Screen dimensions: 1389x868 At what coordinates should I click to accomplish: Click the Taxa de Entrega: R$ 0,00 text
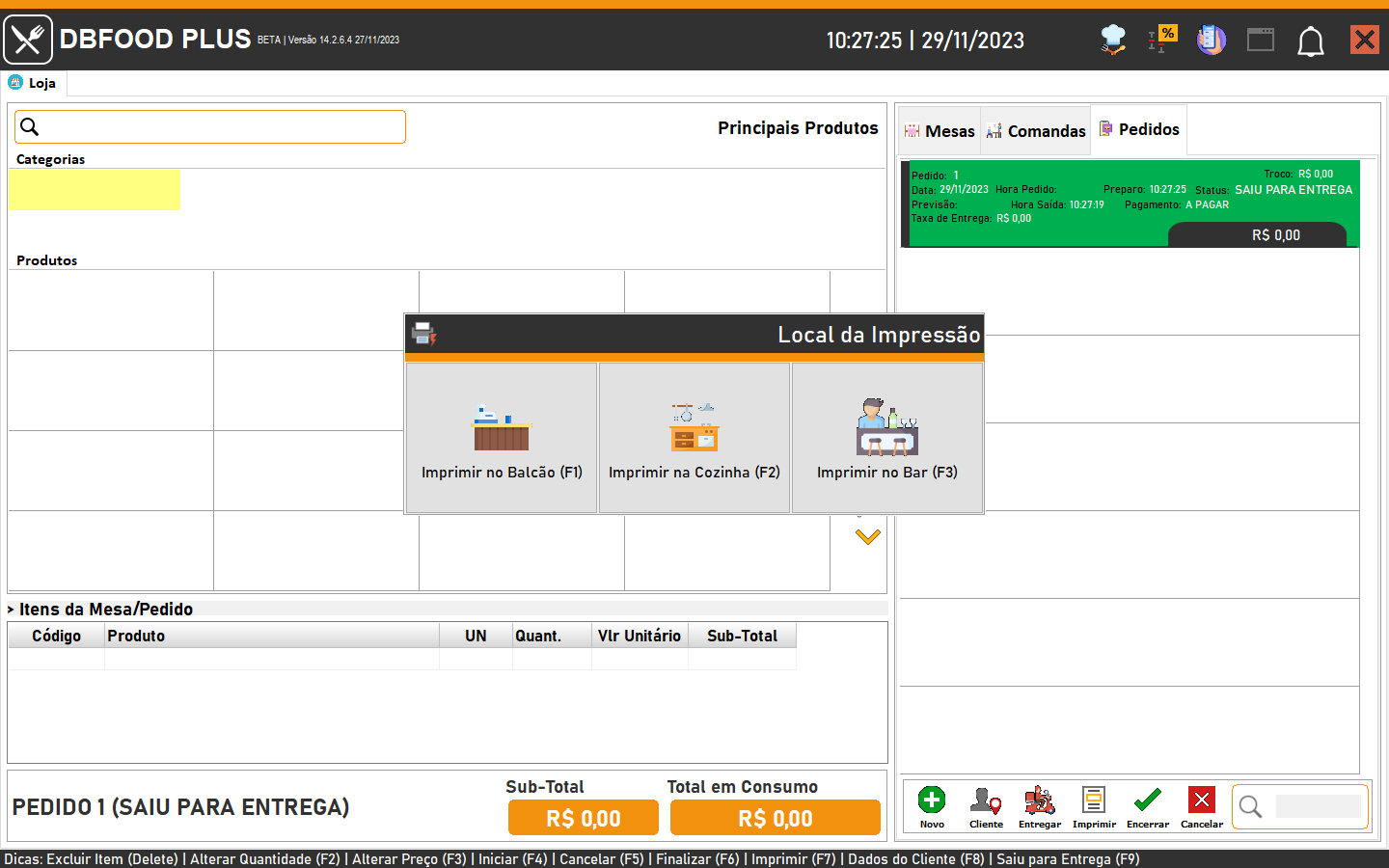[971, 219]
